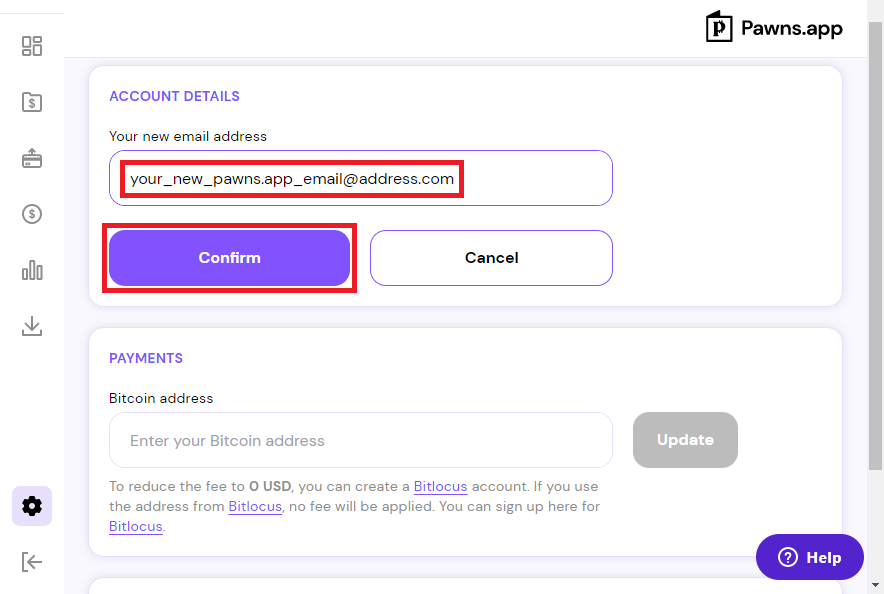The height and width of the screenshot is (594, 884).
Task: Open the payout card icon in sidebar
Action: (32, 158)
